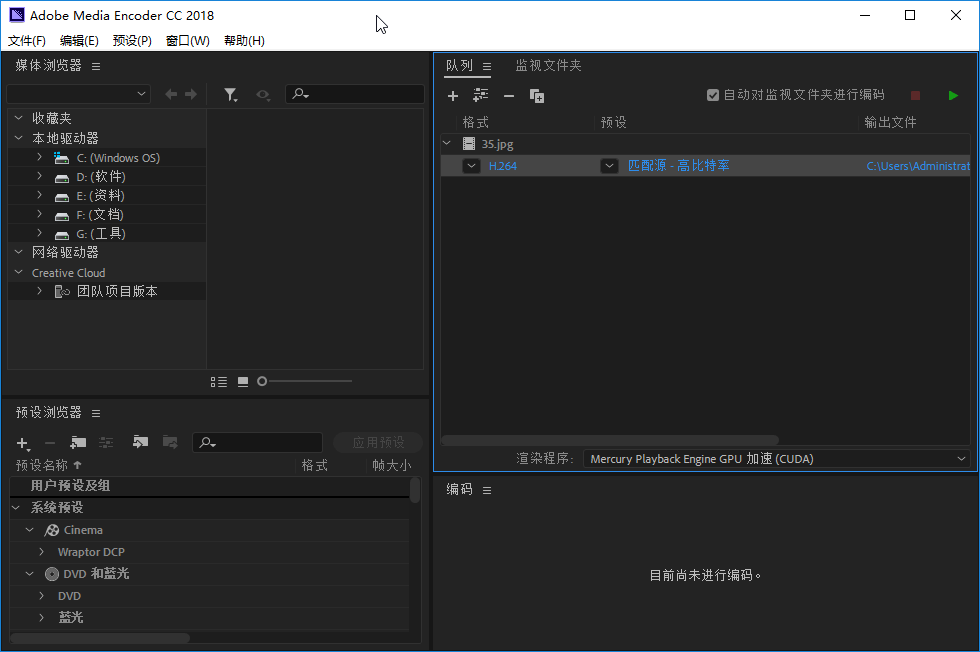Image resolution: width=980 pixels, height=652 pixels.
Task: Open the H.264 format dropdown arrow
Action: click(471, 166)
